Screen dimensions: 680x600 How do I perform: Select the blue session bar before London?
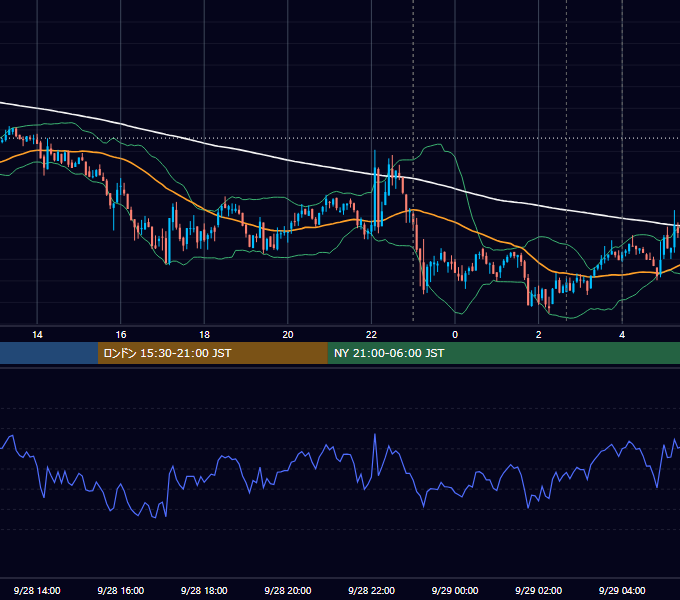coord(49,353)
